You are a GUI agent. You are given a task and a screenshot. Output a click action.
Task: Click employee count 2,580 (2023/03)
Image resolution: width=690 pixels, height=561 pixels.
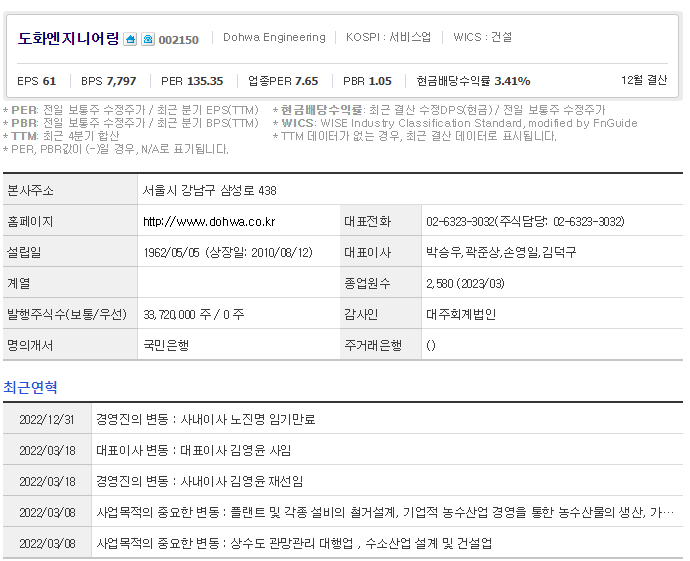[x=465, y=283]
